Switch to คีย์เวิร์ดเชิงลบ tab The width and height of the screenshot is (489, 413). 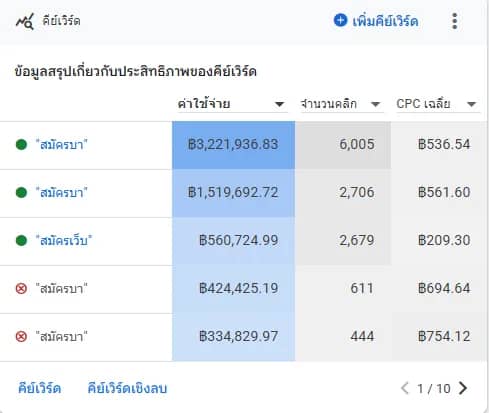point(127,388)
